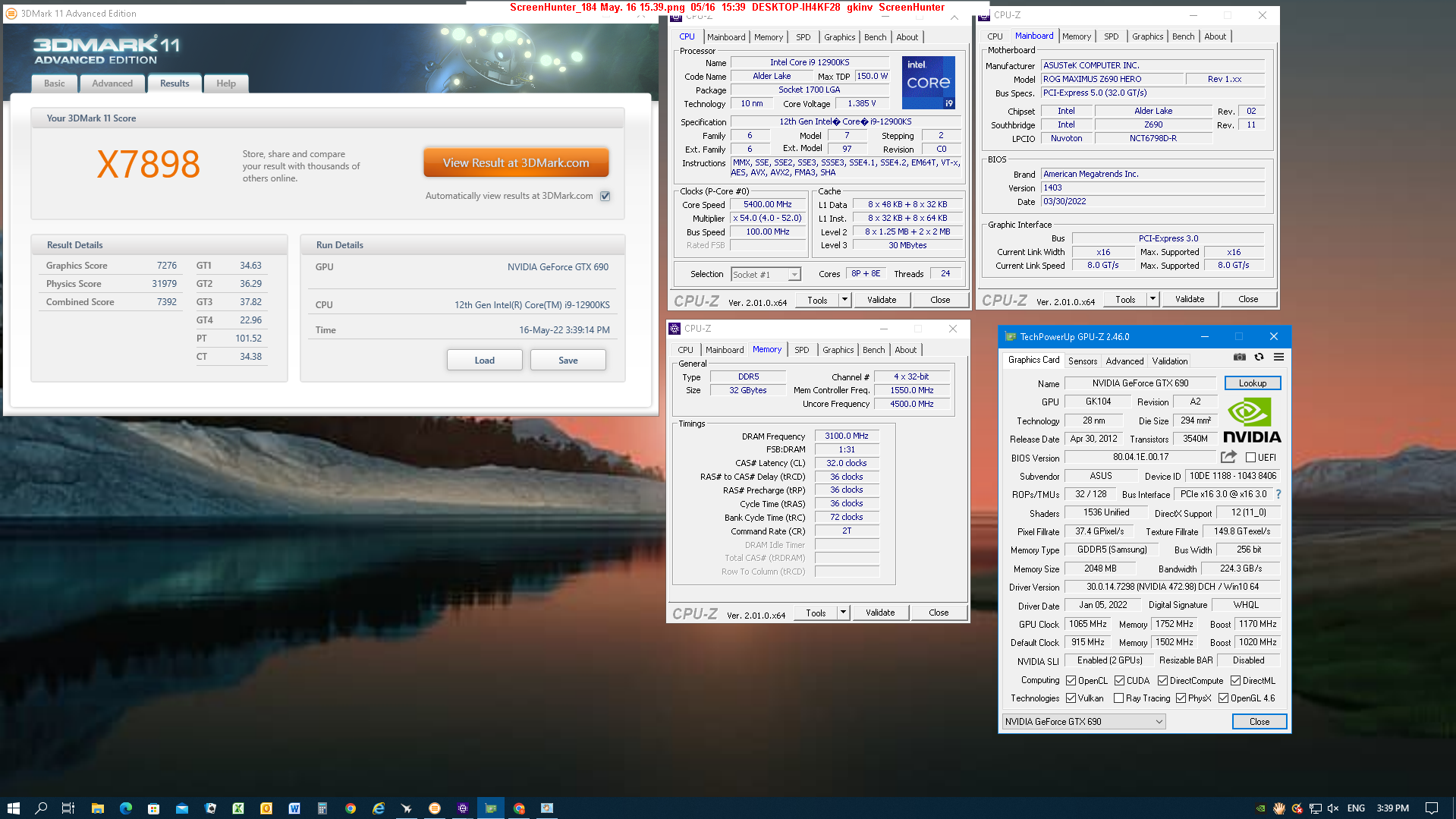
Task: Open Solitaire from the taskbar
Action: click(210, 808)
